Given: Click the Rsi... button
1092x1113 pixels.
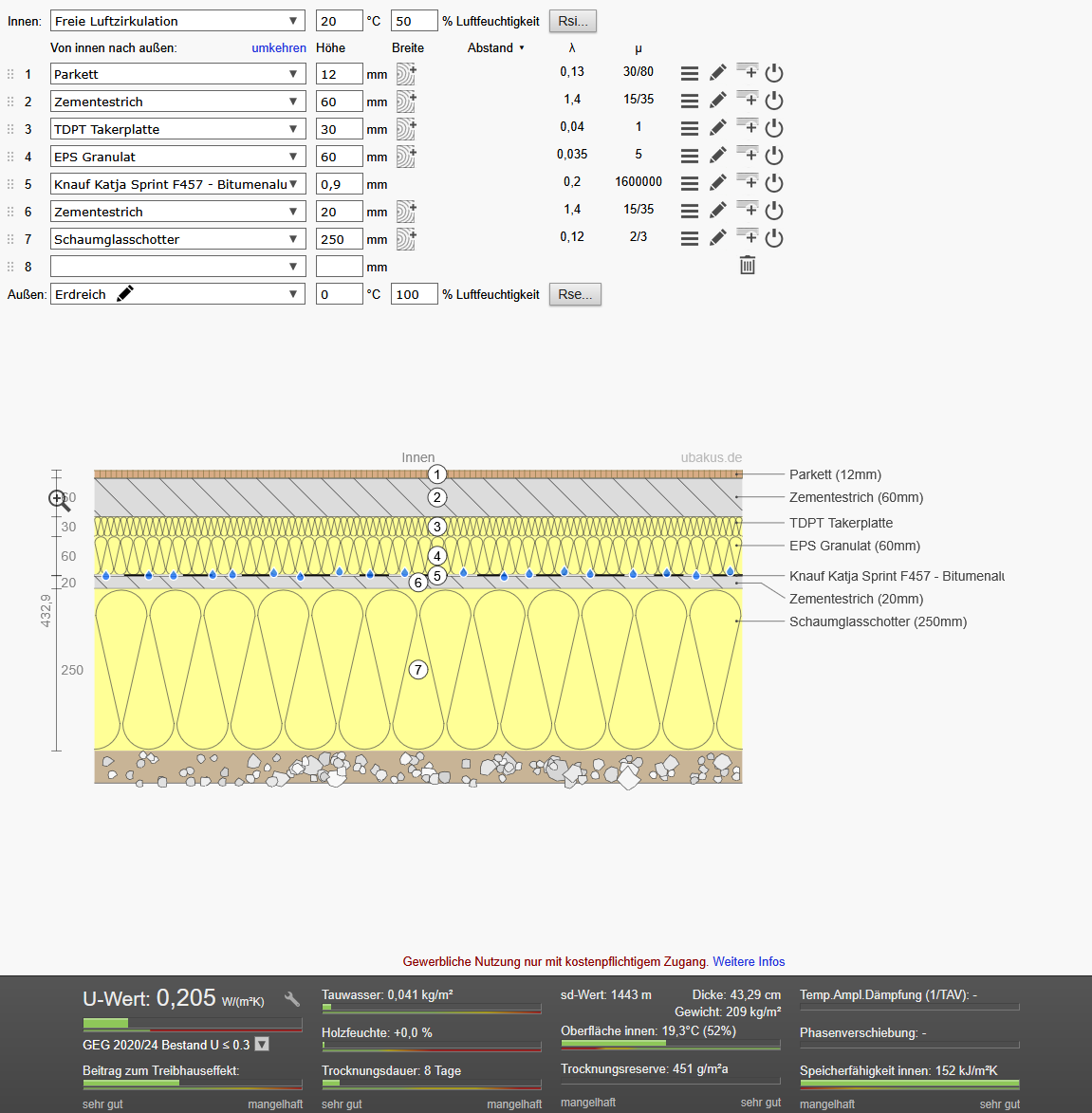Looking at the screenshot, I should [x=573, y=21].
